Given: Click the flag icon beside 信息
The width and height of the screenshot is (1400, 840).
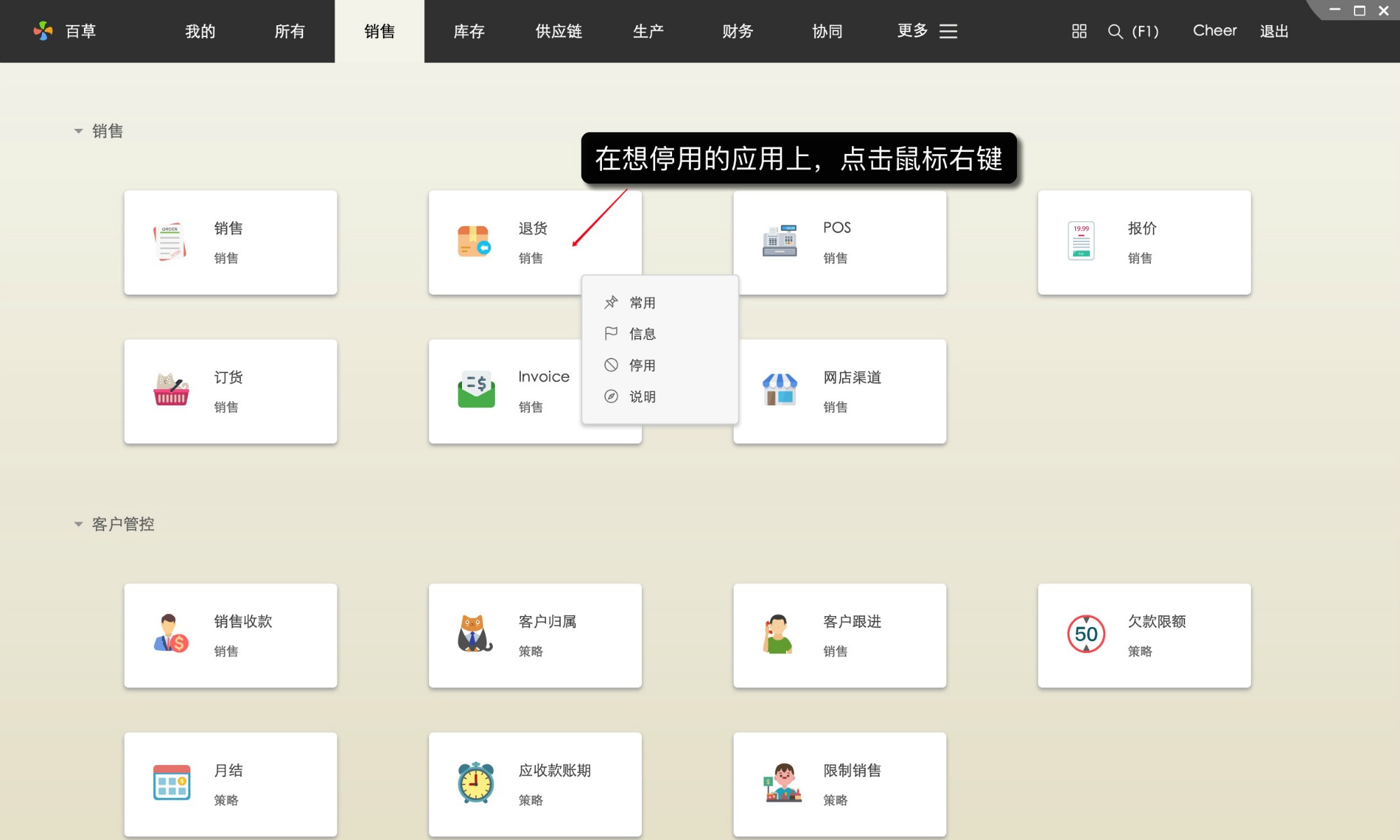Looking at the screenshot, I should click(611, 333).
